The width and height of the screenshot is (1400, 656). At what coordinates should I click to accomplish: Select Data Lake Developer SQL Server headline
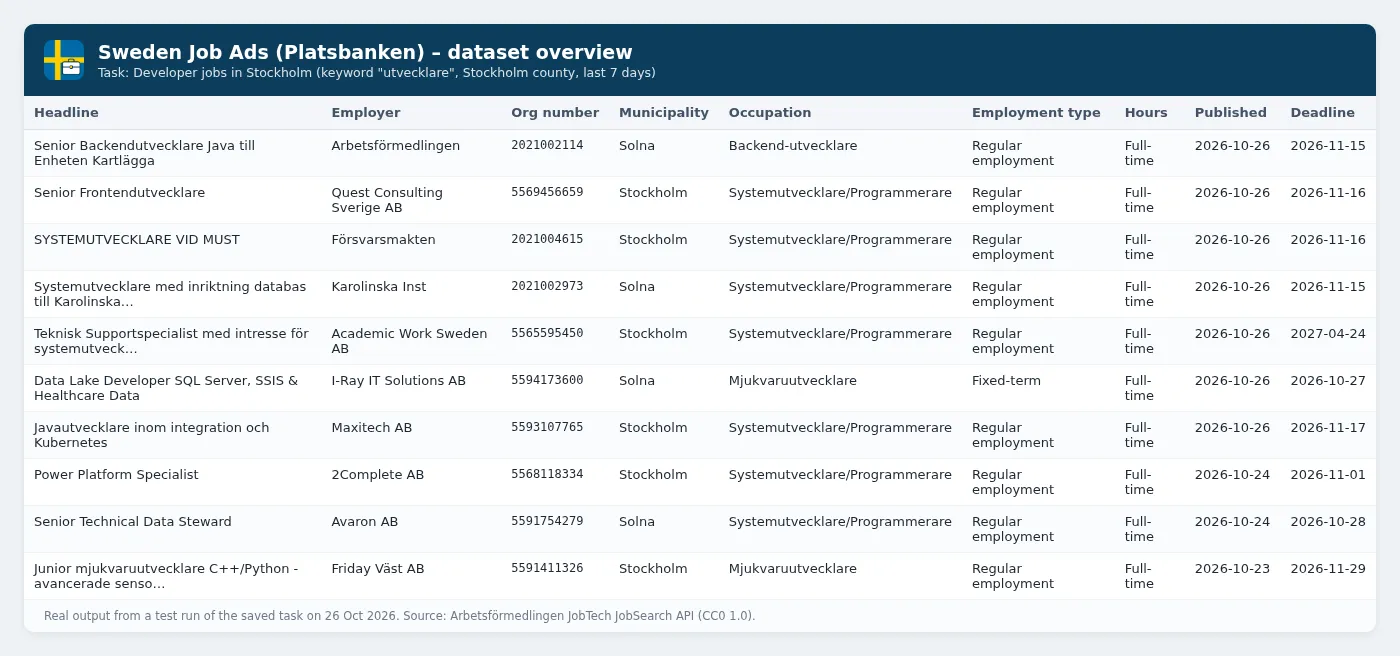[x=166, y=388]
